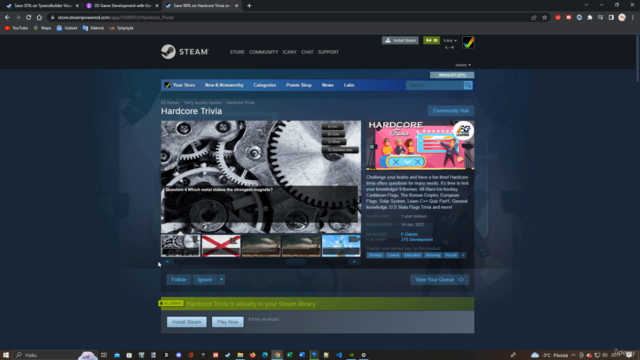Open a new tab with plus icon
Viewport: 640px width, 360px height.
pos(249,6)
